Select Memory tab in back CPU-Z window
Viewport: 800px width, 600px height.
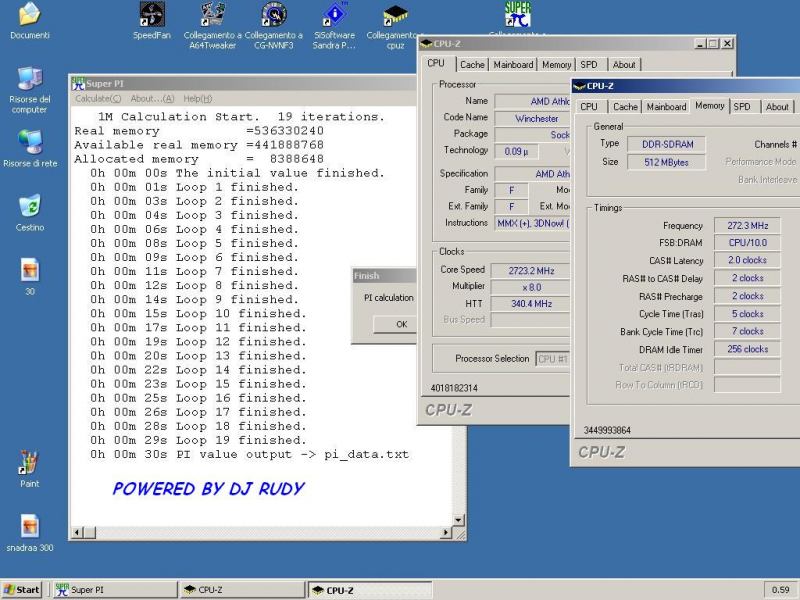point(557,65)
